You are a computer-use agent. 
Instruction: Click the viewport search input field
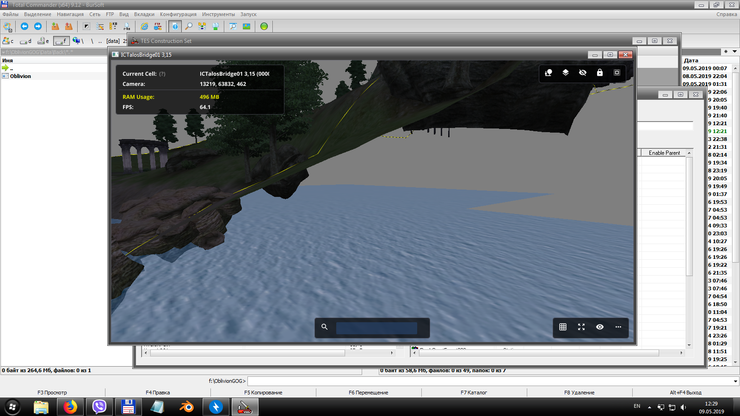(x=376, y=327)
